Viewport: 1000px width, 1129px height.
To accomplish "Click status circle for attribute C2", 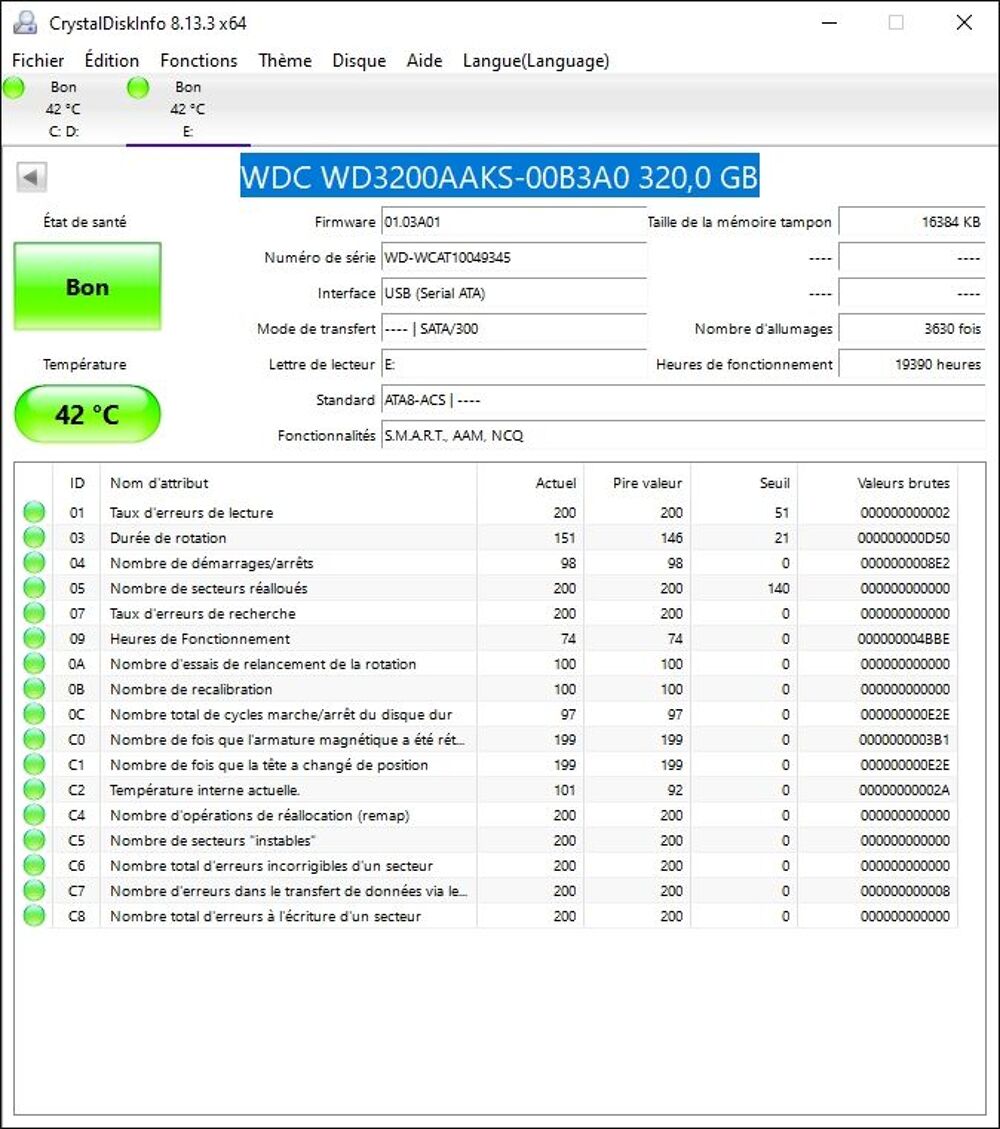I will coord(34,789).
